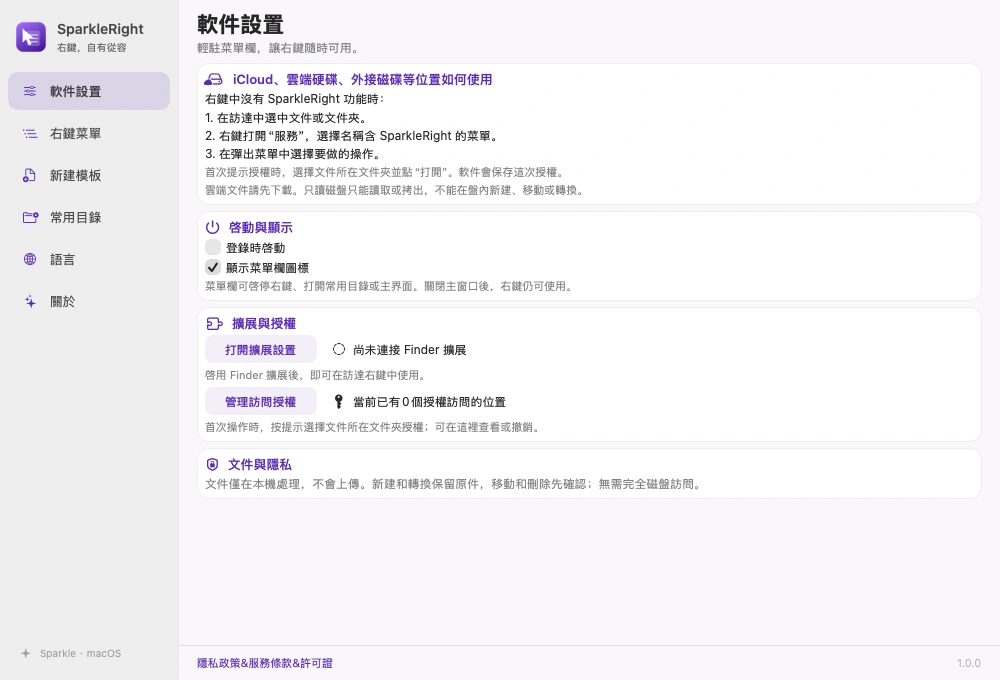Click the 首次操作時，按提示選擇 hint text
The image size is (1000, 680).
(x=374, y=427)
